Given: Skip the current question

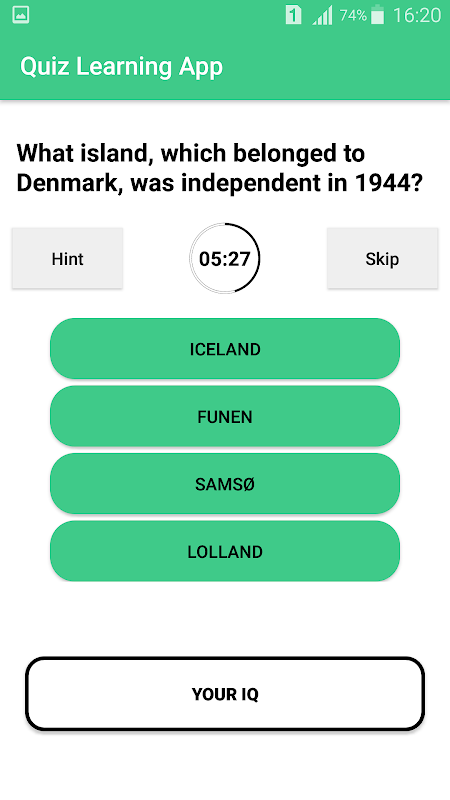Looking at the screenshot, I should (382, 259).
